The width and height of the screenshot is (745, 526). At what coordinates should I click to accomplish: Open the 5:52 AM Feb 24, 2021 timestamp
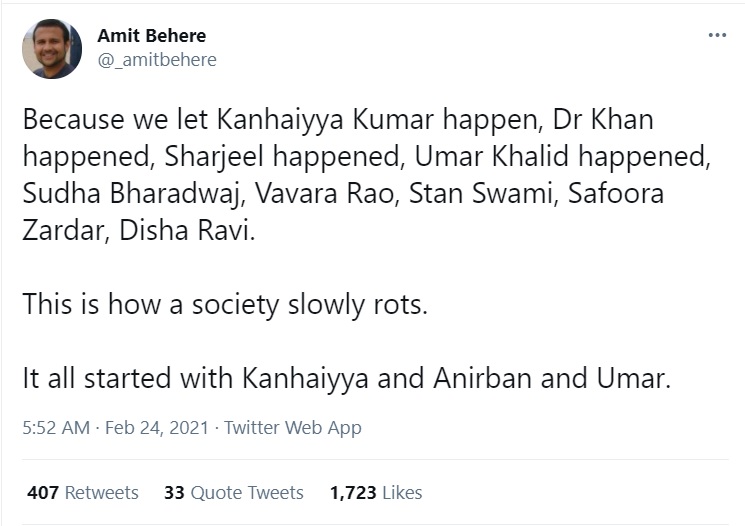(115, 428)
